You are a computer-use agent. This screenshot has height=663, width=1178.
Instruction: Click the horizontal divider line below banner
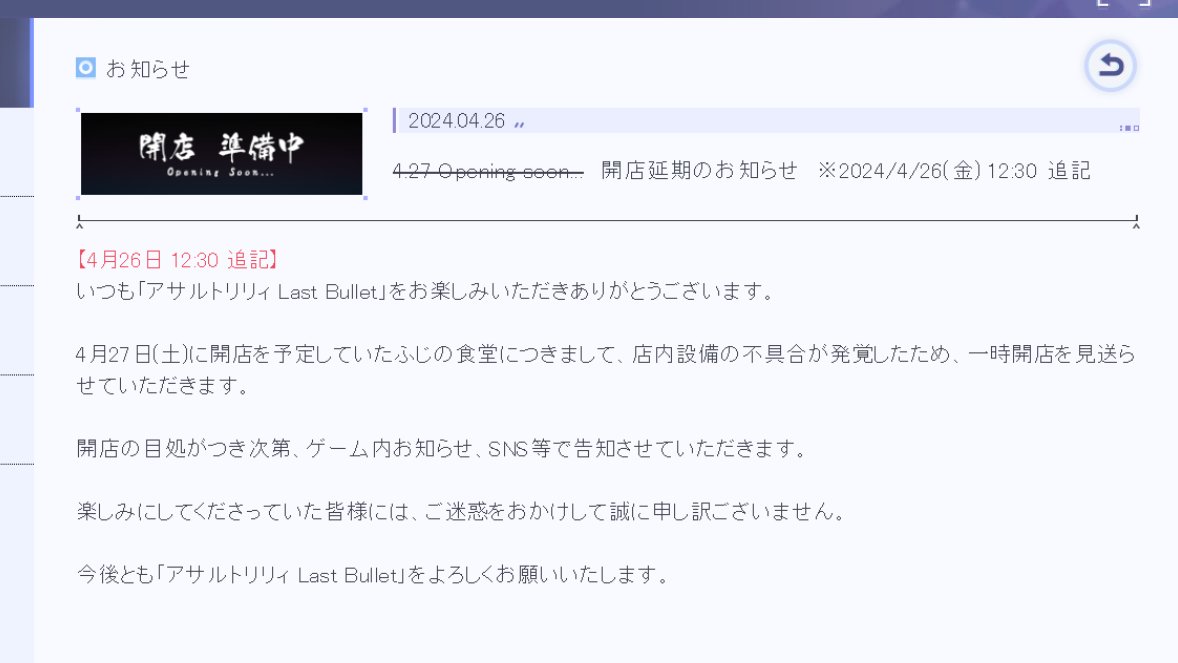click(608, 221)
